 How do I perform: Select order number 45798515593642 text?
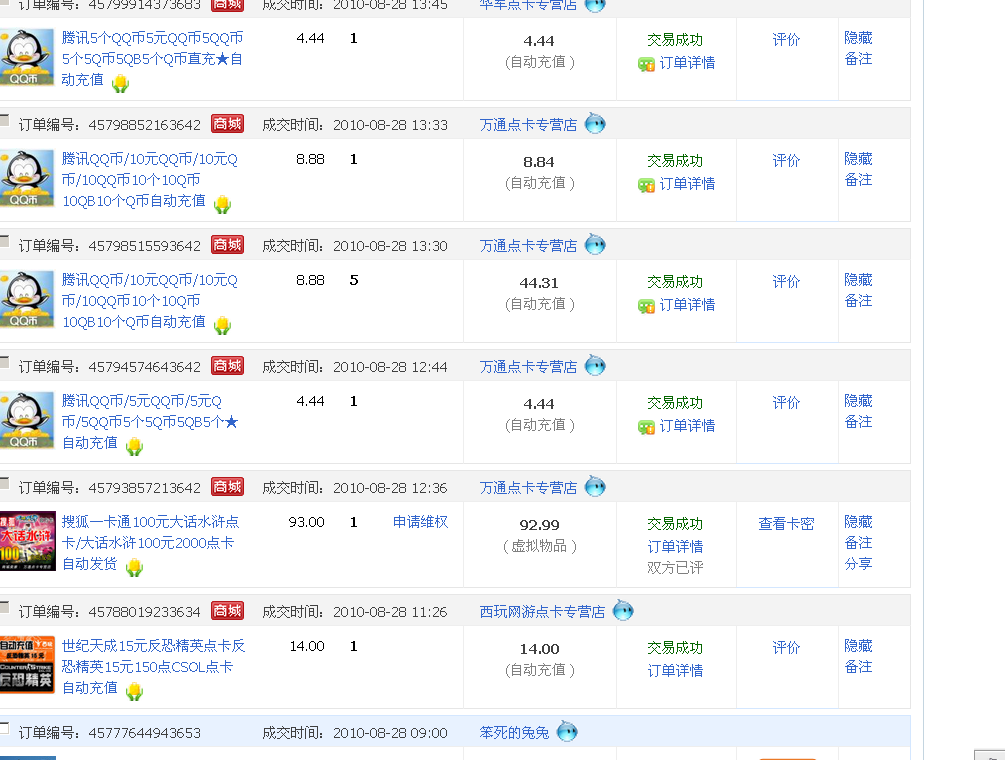click(144, 246)
